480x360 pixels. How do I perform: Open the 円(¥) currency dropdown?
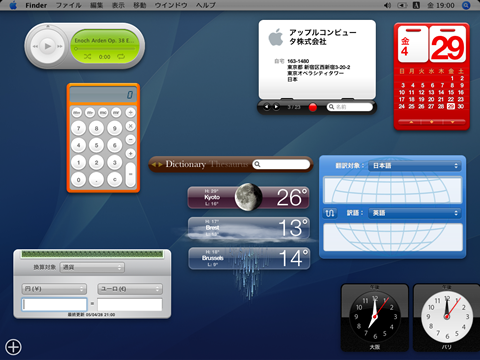(54, 289)
